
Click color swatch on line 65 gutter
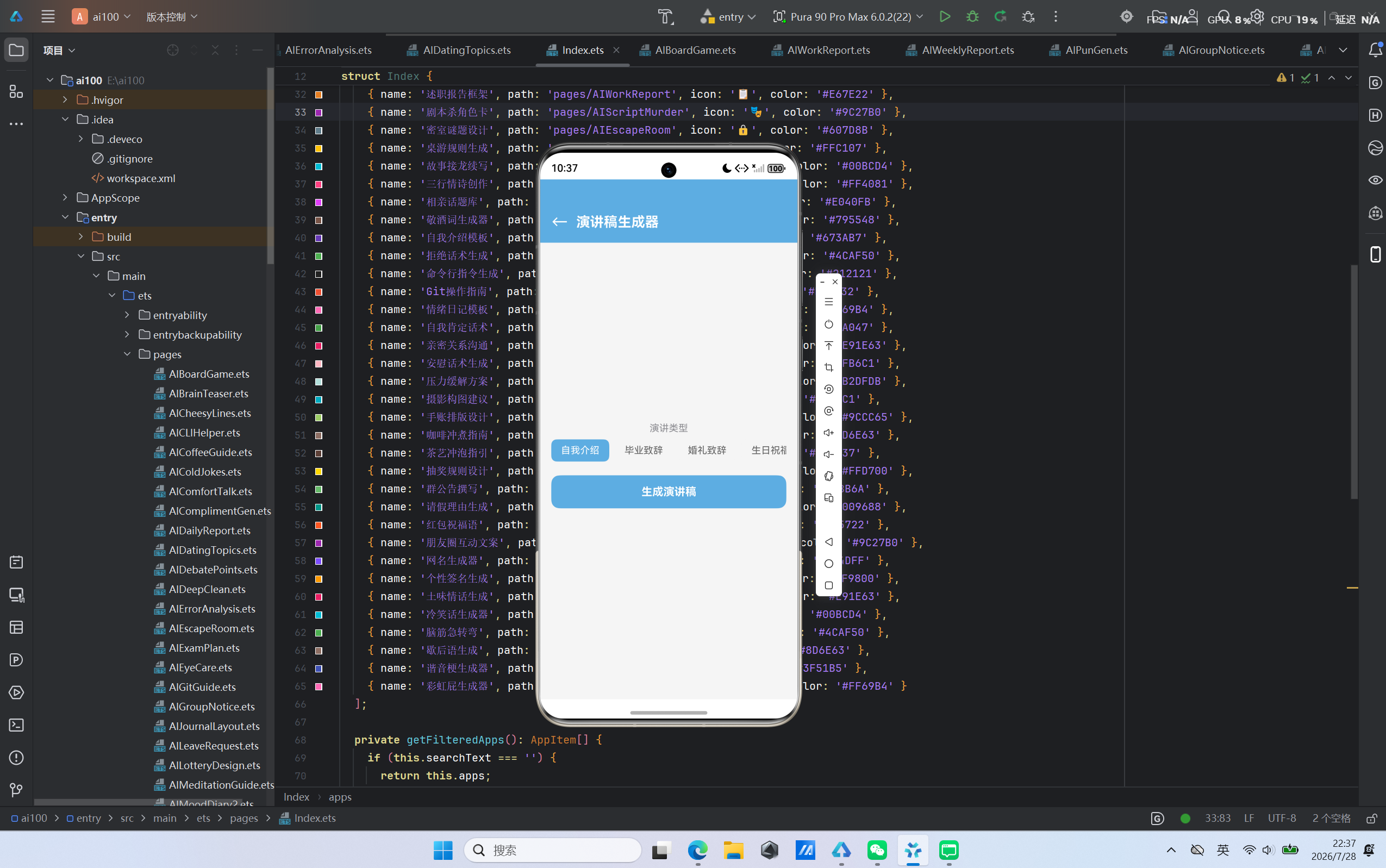pyautogui.click(x=319, y=686)
